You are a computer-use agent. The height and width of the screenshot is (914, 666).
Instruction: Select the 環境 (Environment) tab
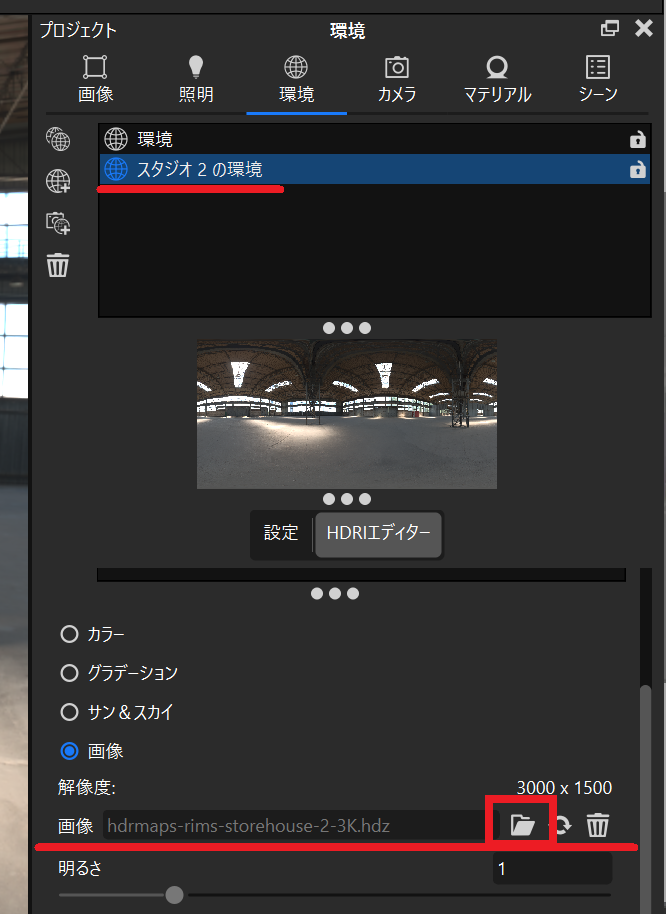pos(296,80)
